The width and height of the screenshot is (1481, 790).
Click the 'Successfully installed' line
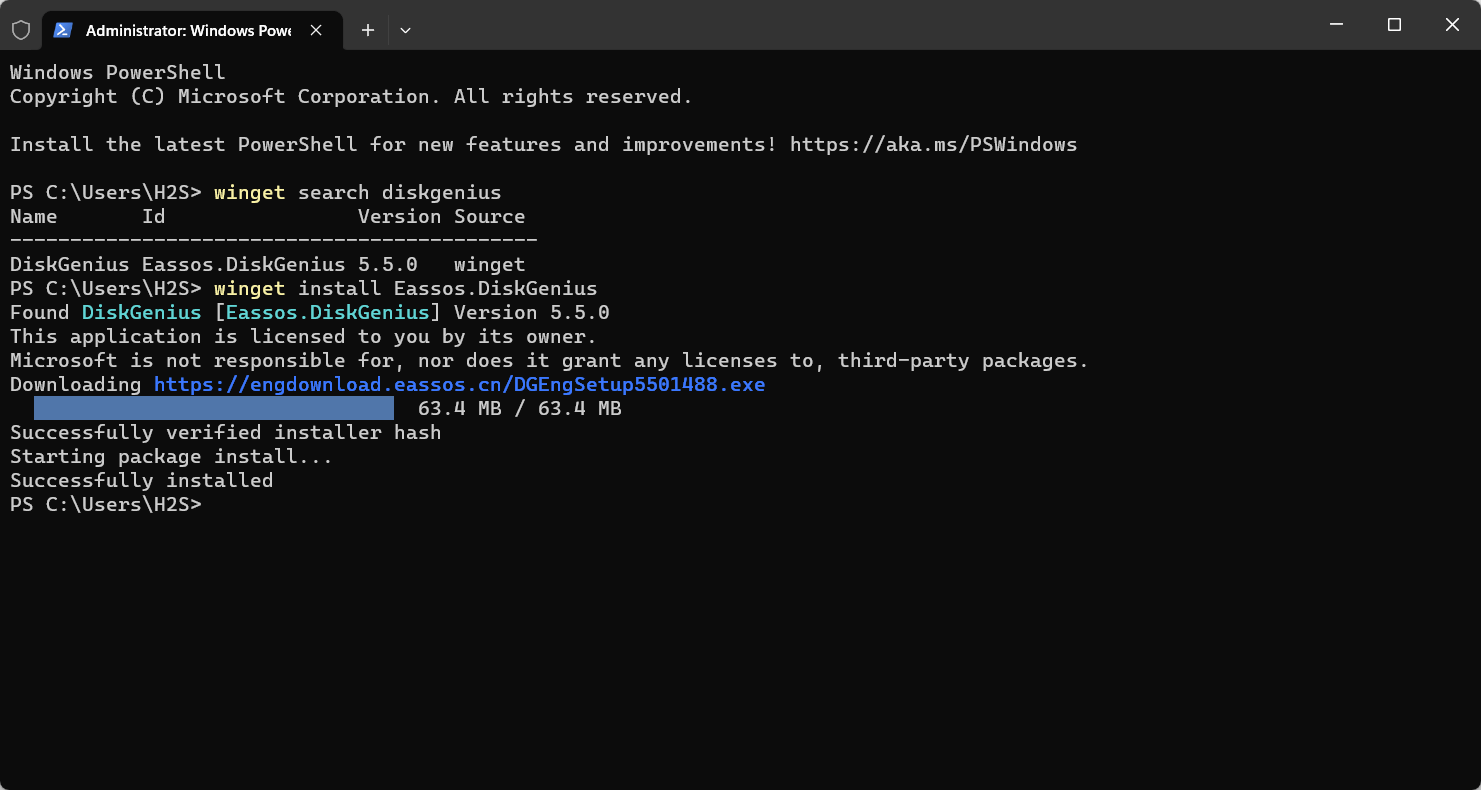pyautogui.click(x=141, y=481)
